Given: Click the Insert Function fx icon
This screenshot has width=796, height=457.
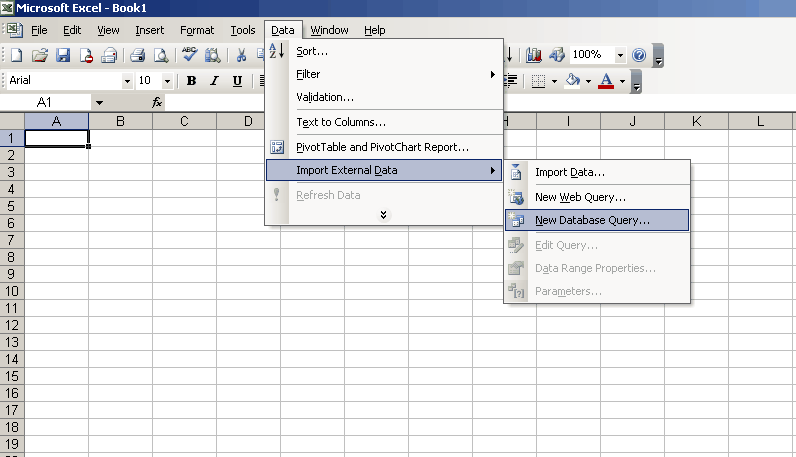Looking at the screenshot, I should tap(157, 103).
